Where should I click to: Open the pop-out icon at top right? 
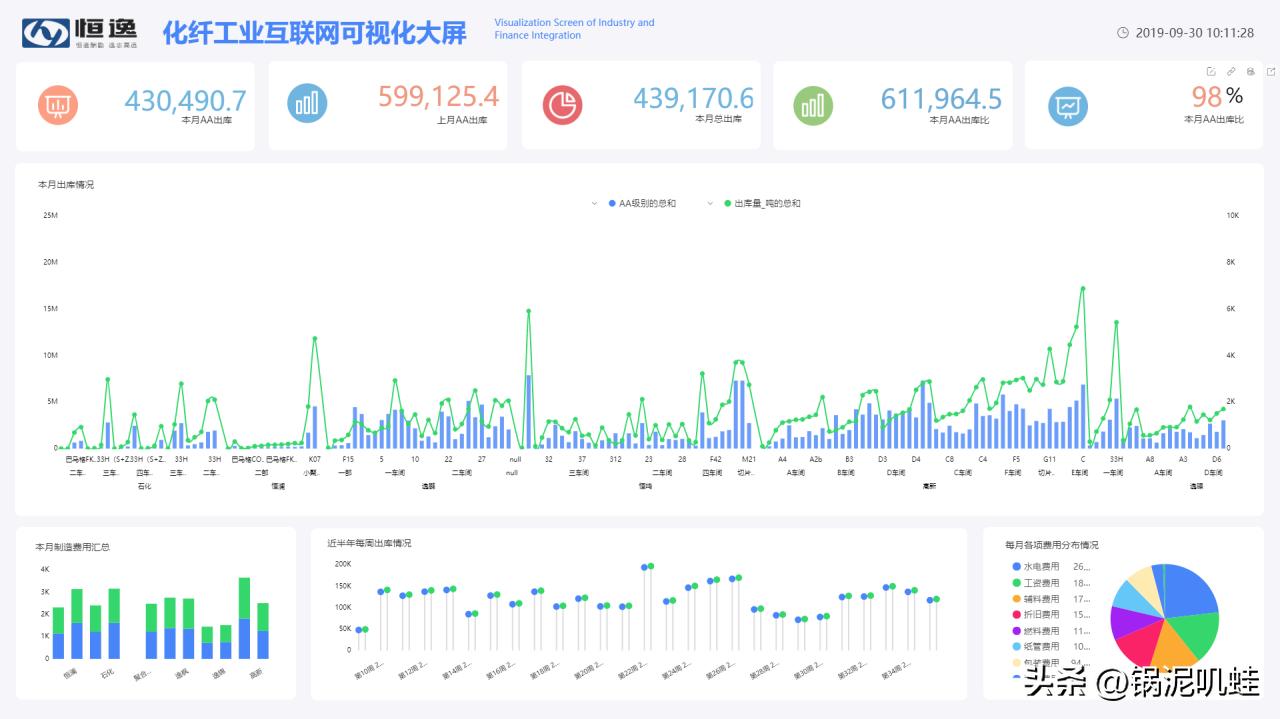point(1271,71)
